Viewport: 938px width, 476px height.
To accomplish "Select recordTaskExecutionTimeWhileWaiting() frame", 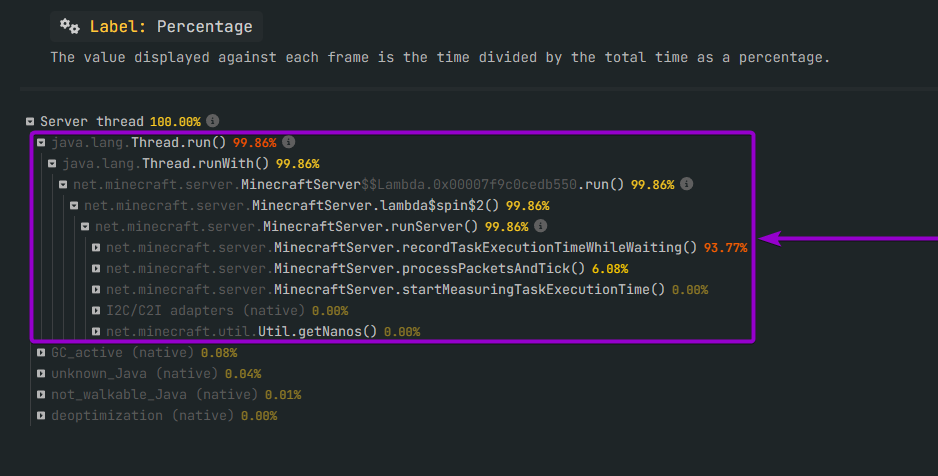I will point(401,248).
